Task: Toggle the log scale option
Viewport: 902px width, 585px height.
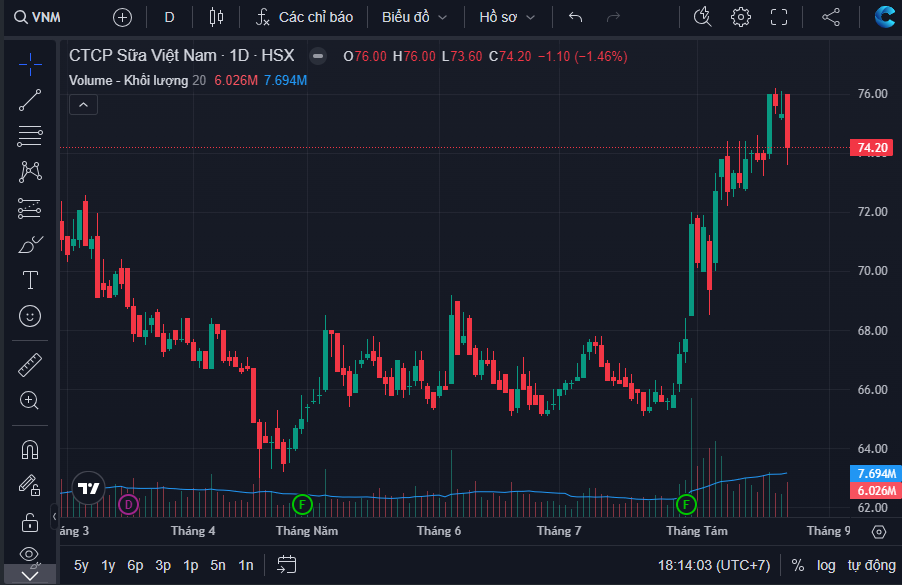Action: click(826, 565)
